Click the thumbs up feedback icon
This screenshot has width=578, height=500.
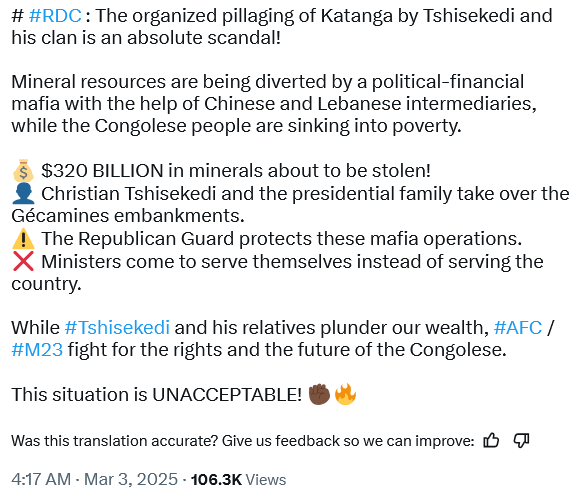(491, 440)
